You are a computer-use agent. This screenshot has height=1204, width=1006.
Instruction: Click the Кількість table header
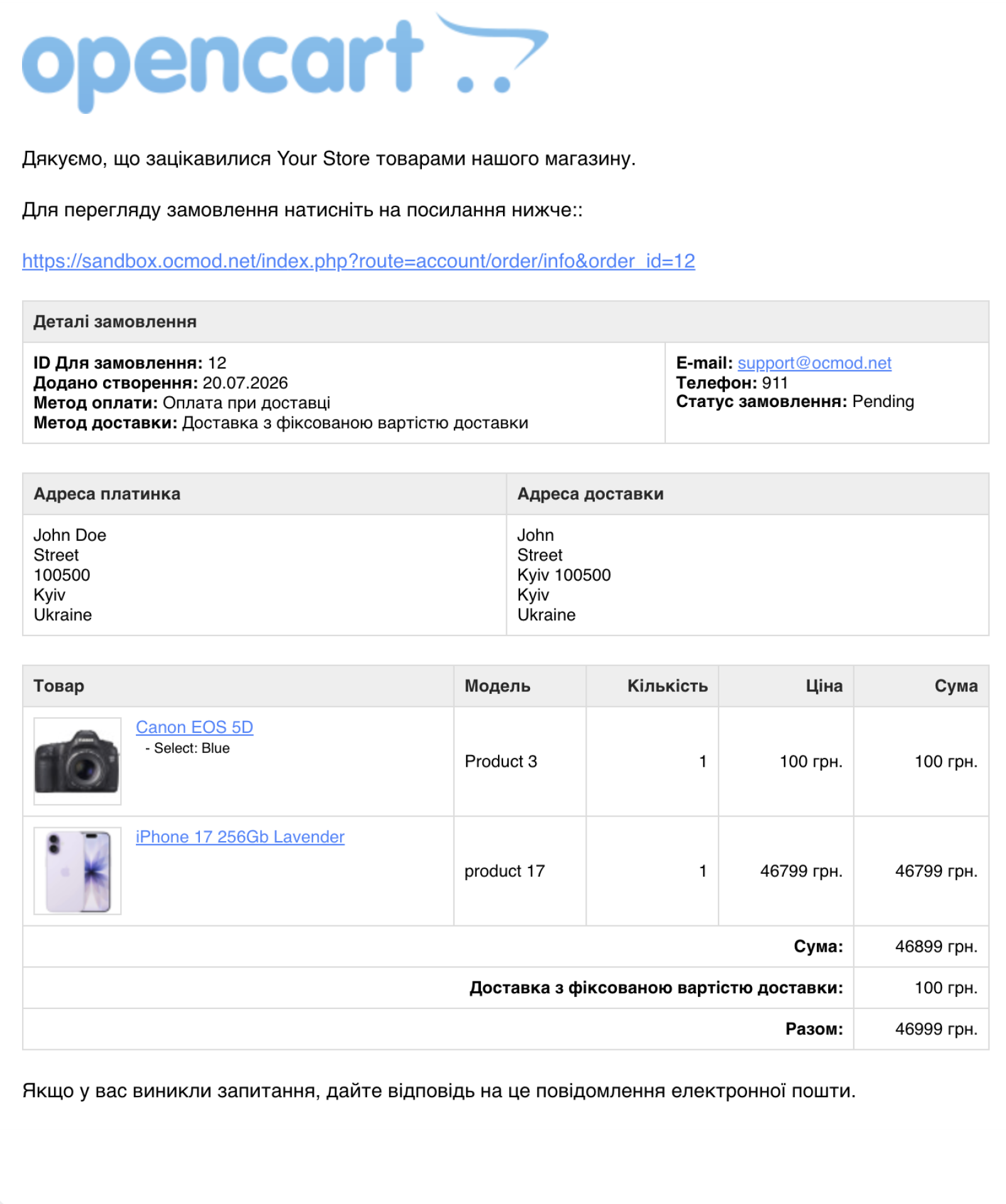668,686
